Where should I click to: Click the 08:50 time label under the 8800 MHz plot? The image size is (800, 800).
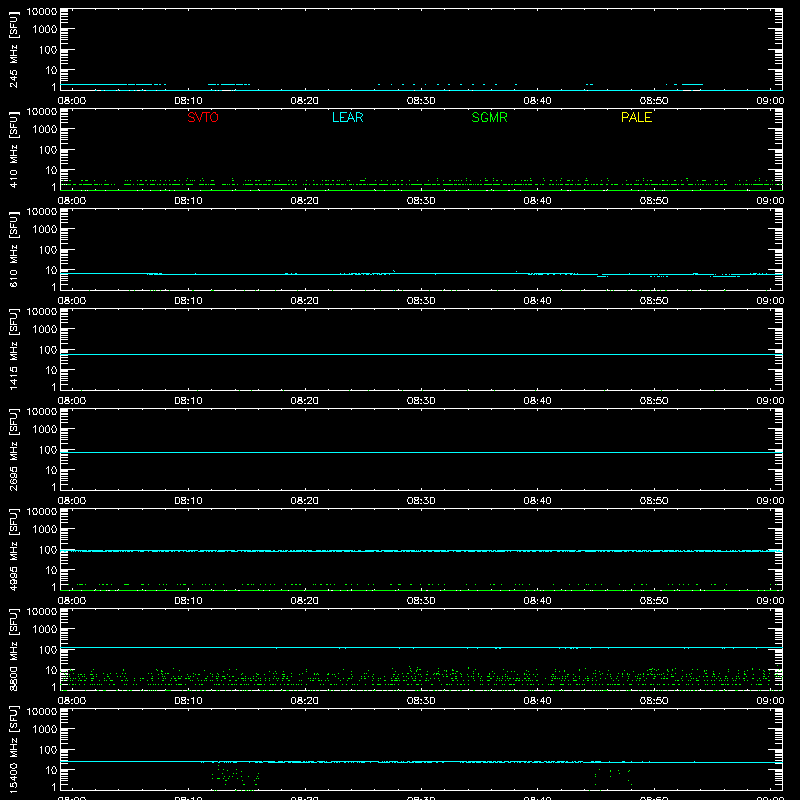pos(654,701)
